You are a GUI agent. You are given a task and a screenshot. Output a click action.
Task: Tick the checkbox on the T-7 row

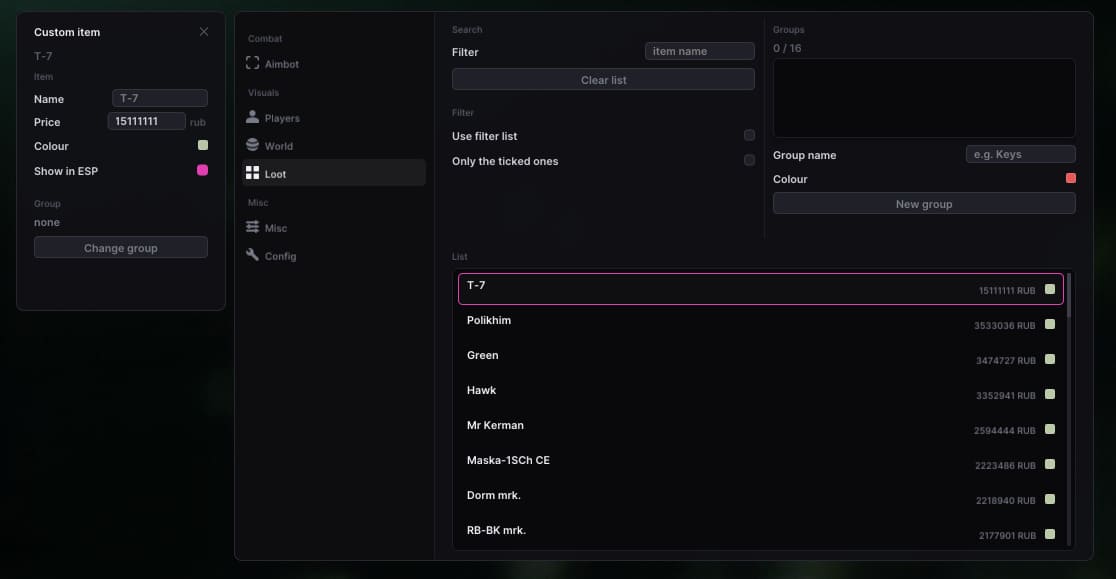1050,289
